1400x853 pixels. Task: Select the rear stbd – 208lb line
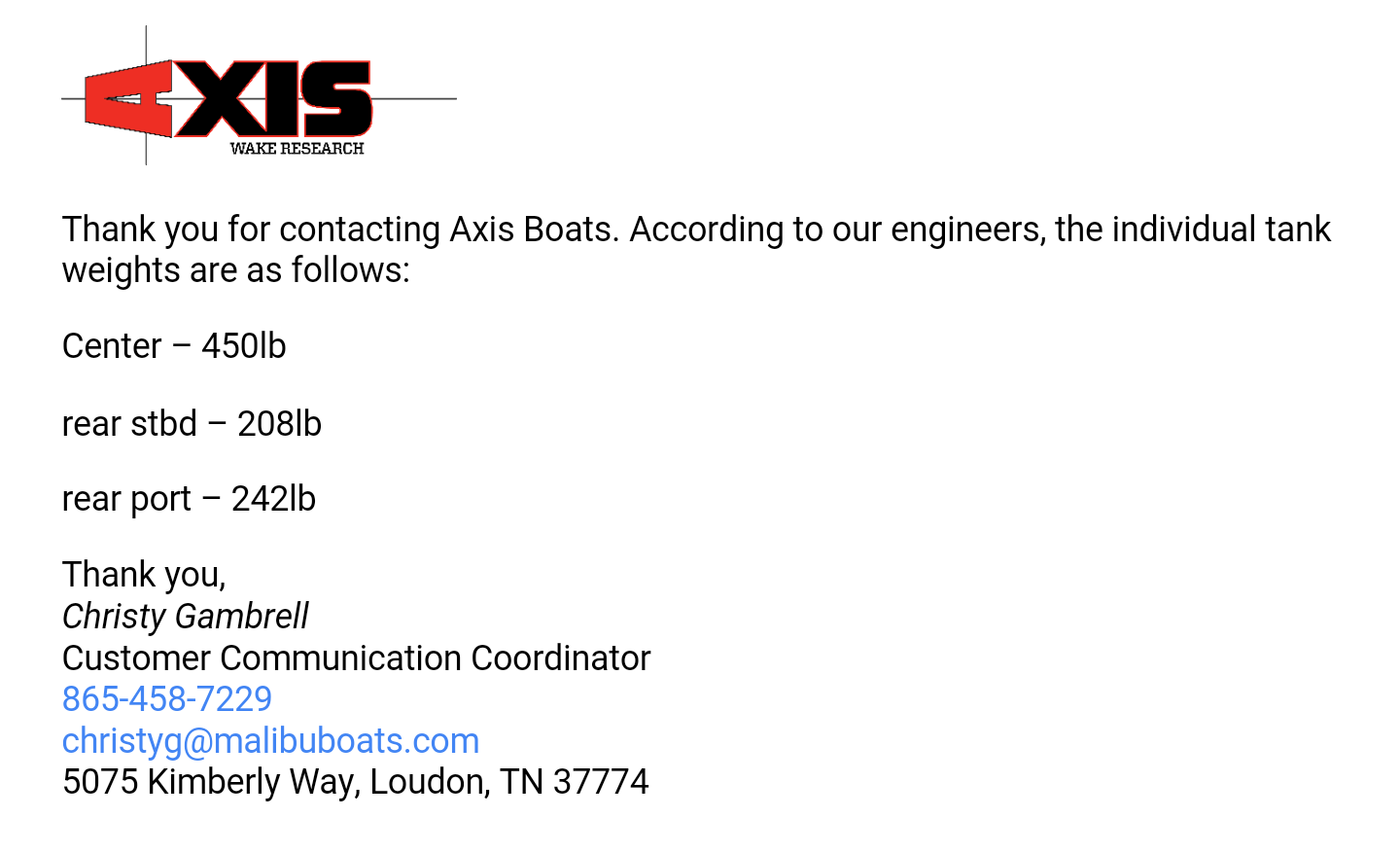(192, 424)
